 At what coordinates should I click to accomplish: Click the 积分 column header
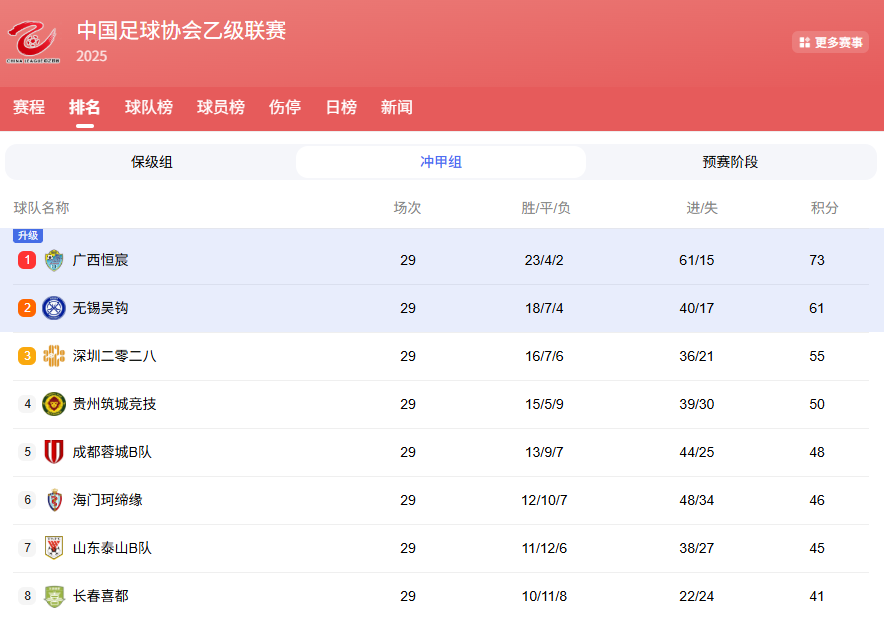point(825,208)
